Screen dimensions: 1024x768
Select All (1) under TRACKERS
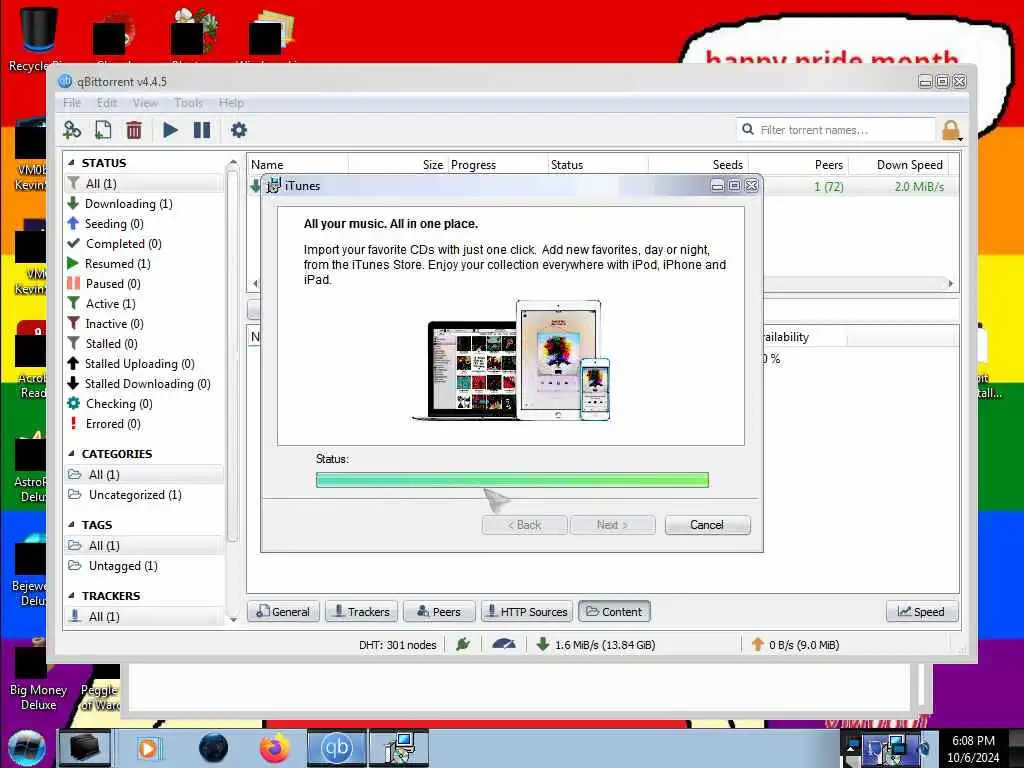(x=144, y=616)
